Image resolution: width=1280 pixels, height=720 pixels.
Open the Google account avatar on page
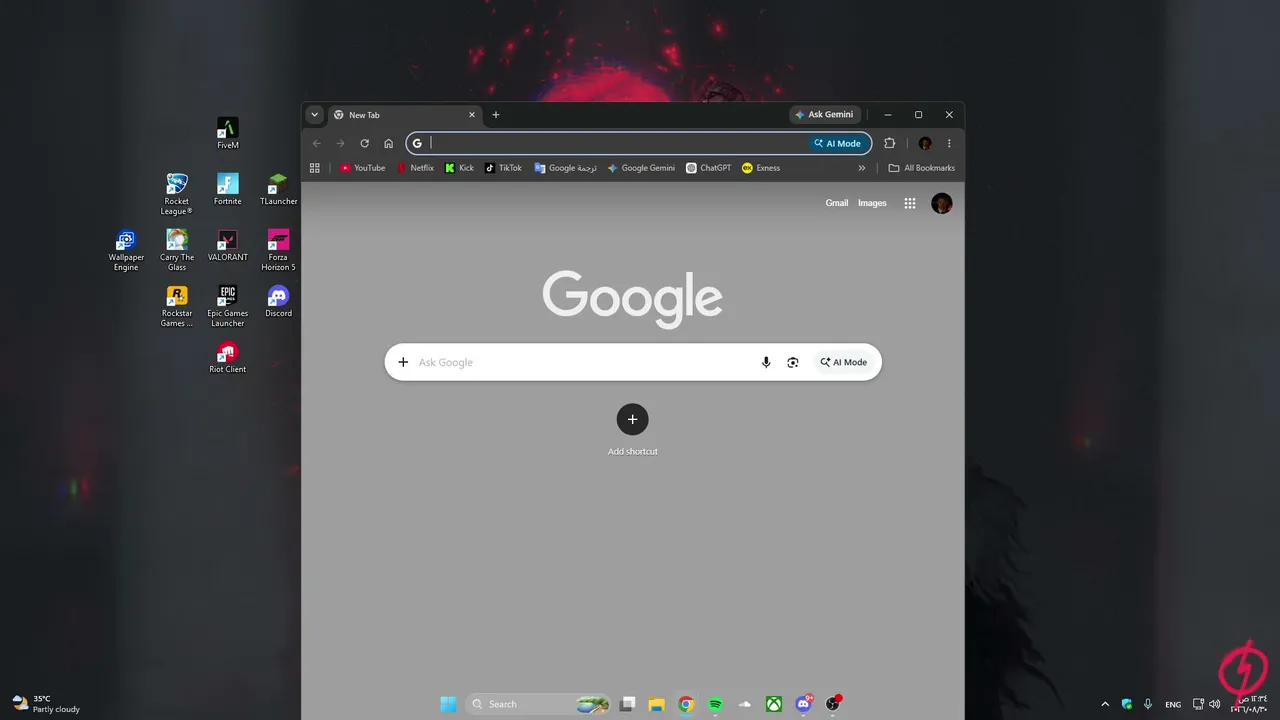coord(942,203)
